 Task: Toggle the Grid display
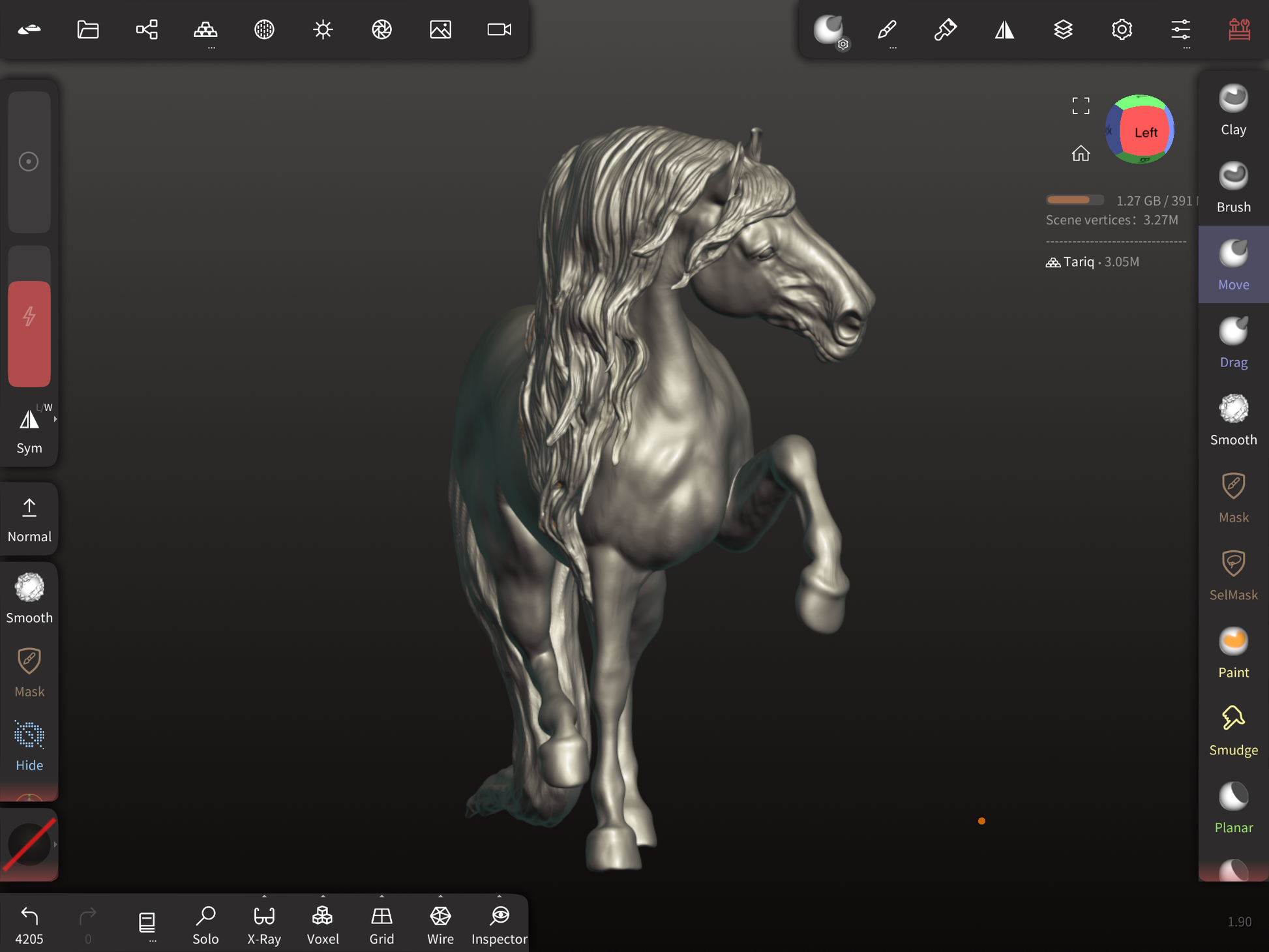pos(381,924)
